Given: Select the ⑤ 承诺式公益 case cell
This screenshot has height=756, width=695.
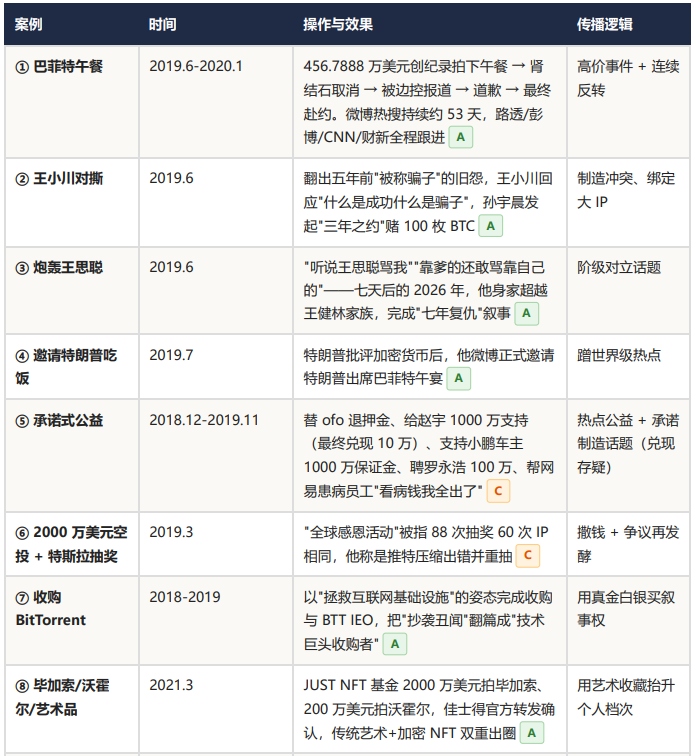Looking at the screenshot, I should [x=72, y=456].
